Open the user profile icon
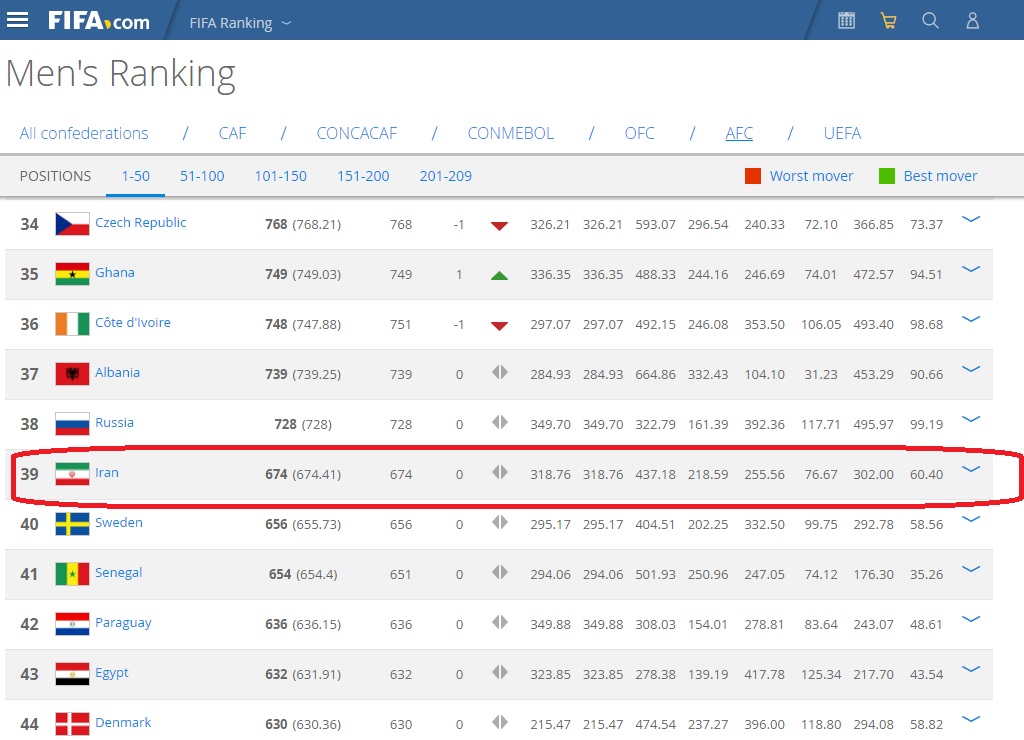The width and height of the screenshot is (1024, 740). click(972, 20)
